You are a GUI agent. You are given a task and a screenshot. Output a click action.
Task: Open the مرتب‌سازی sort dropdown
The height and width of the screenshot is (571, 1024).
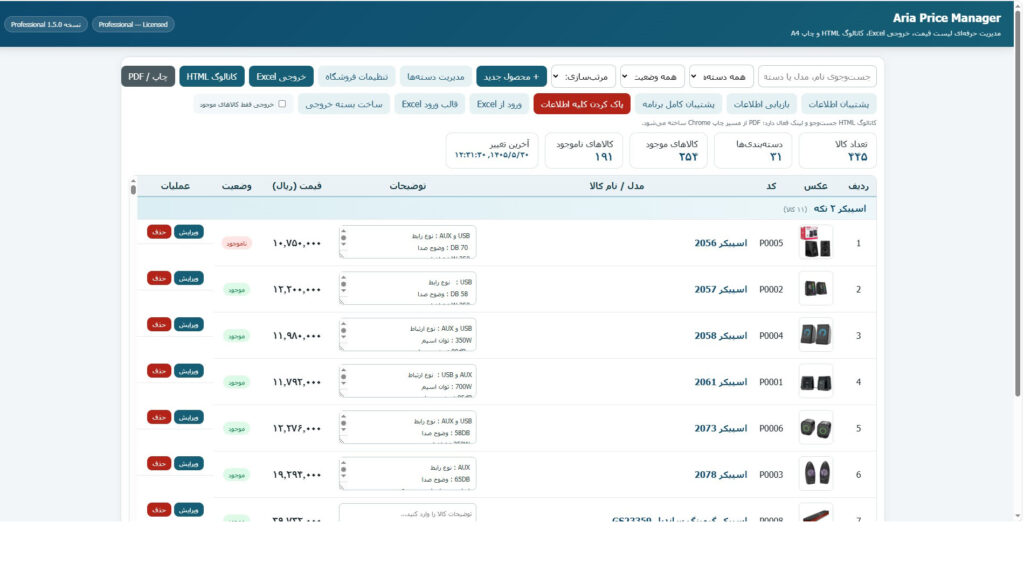(x=583, y=76)
